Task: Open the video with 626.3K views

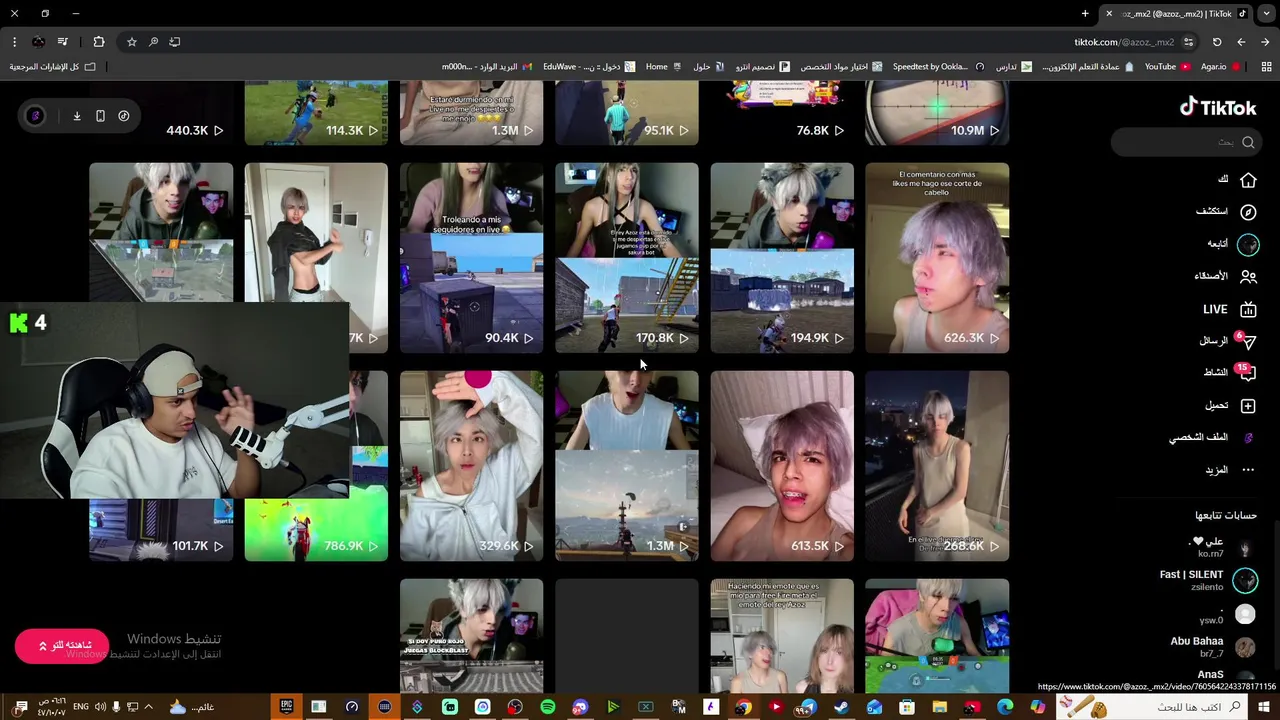Action: click(x=937, y=258)
